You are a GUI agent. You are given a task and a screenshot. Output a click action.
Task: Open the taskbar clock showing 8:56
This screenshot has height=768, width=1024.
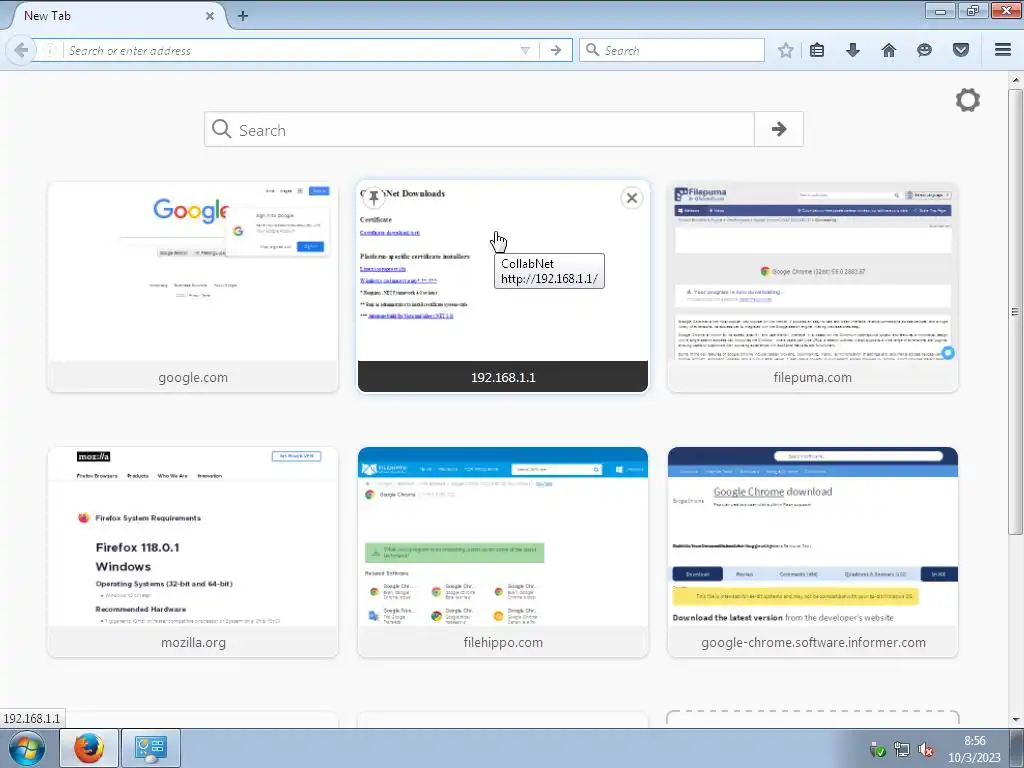974,749
